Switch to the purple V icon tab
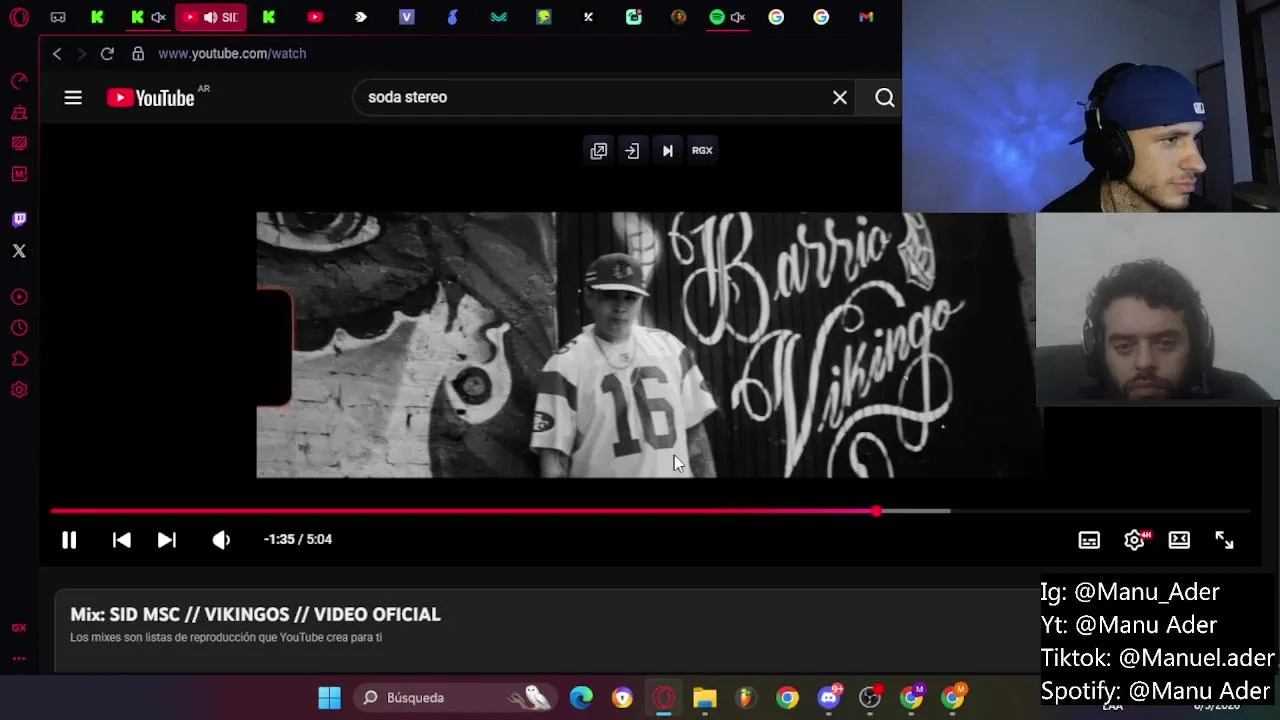Screen dimensions: 1280x720 coord(406,17)
